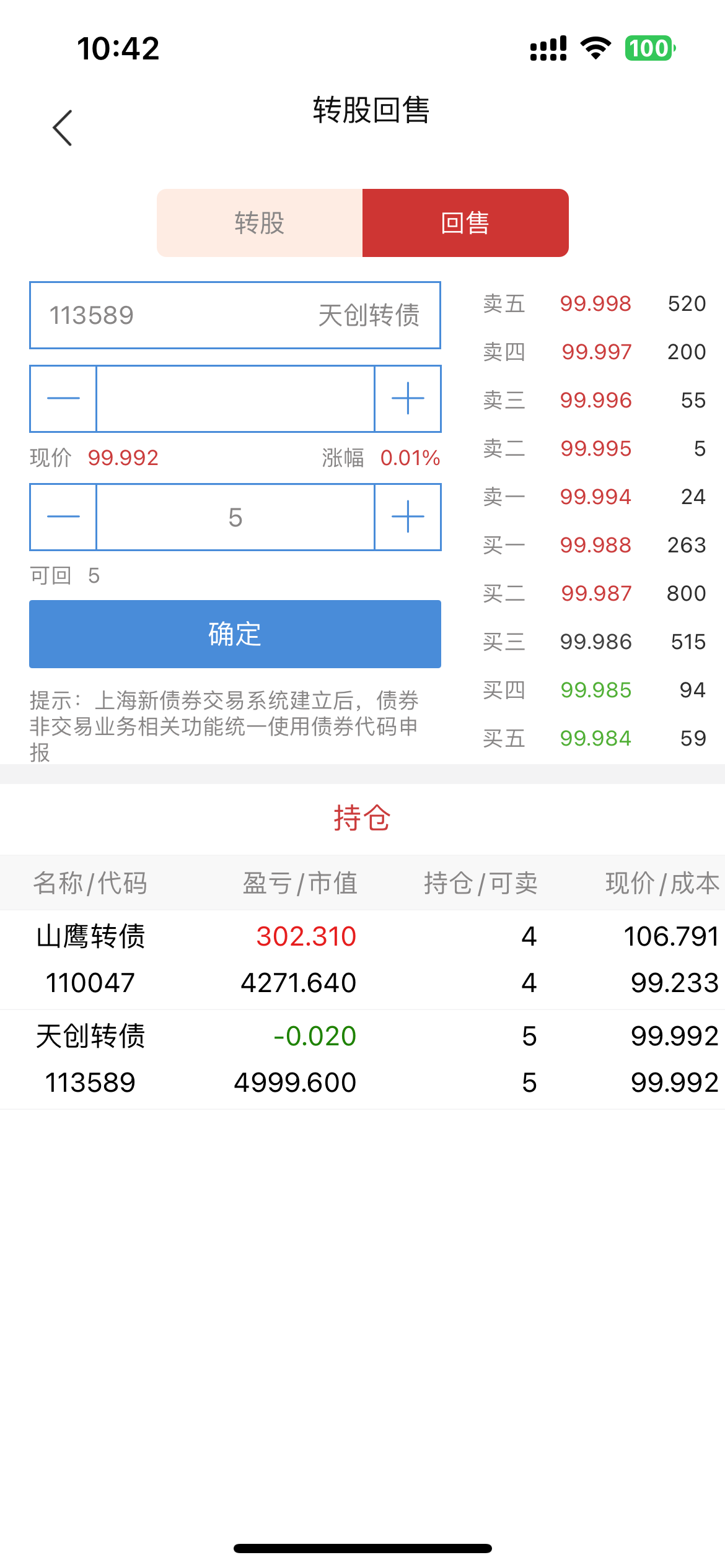
Task: Select 卖五 price 99.998
Action: (595, 303)
